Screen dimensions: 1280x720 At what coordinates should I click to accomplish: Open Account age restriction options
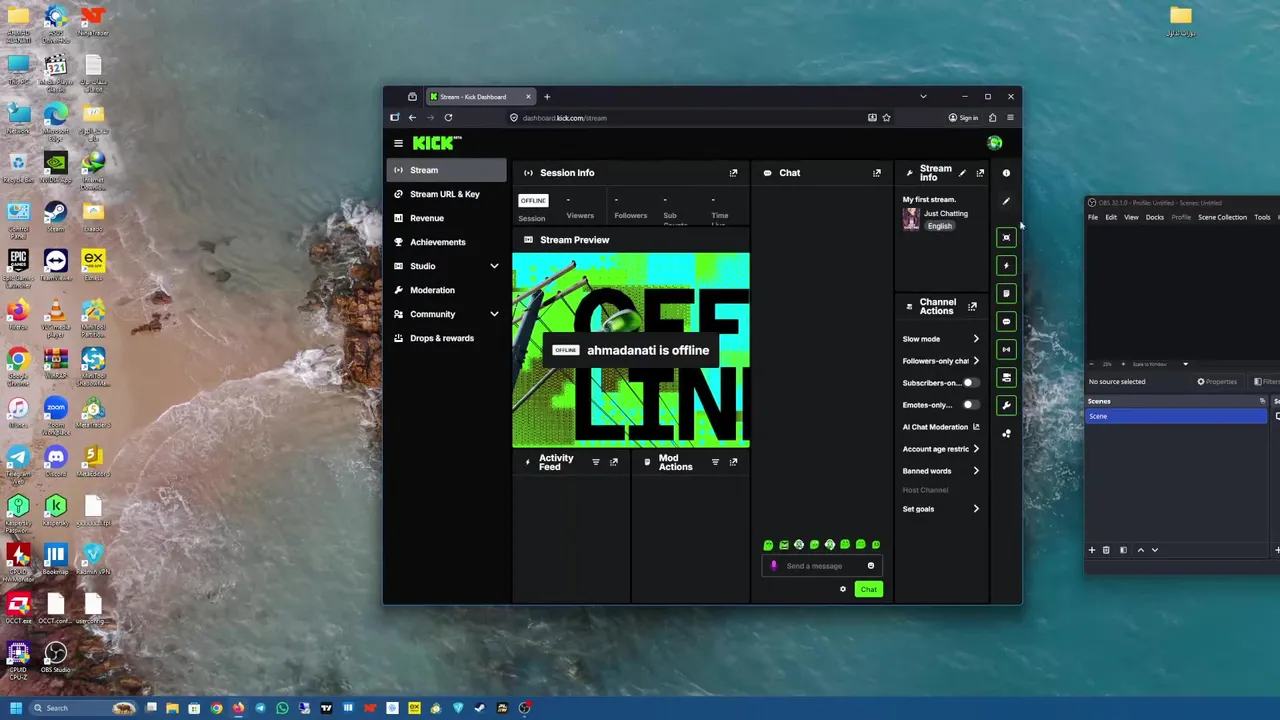[940, 449]
